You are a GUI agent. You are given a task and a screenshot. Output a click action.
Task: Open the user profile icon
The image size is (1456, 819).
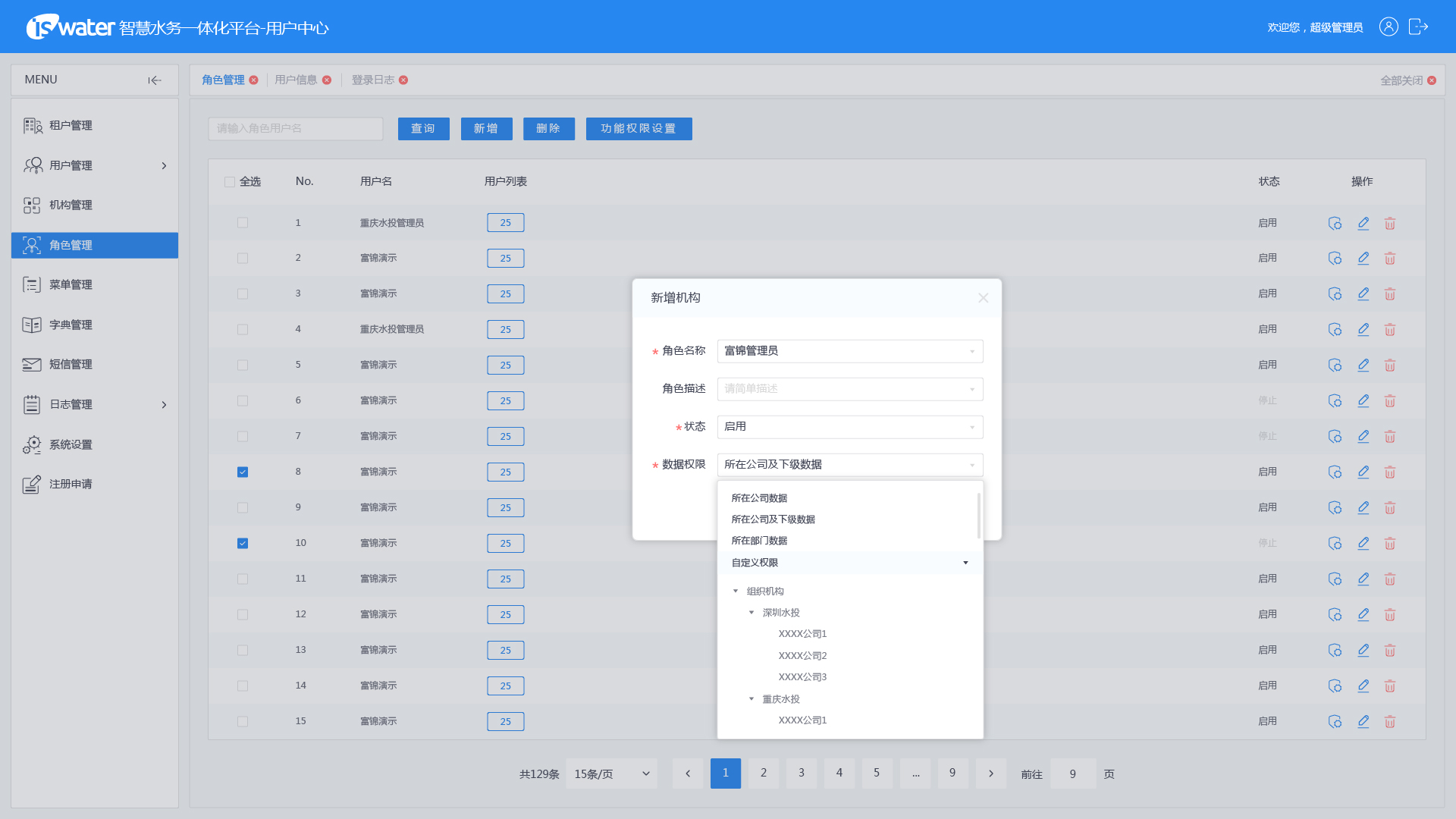pos(1389,27)
